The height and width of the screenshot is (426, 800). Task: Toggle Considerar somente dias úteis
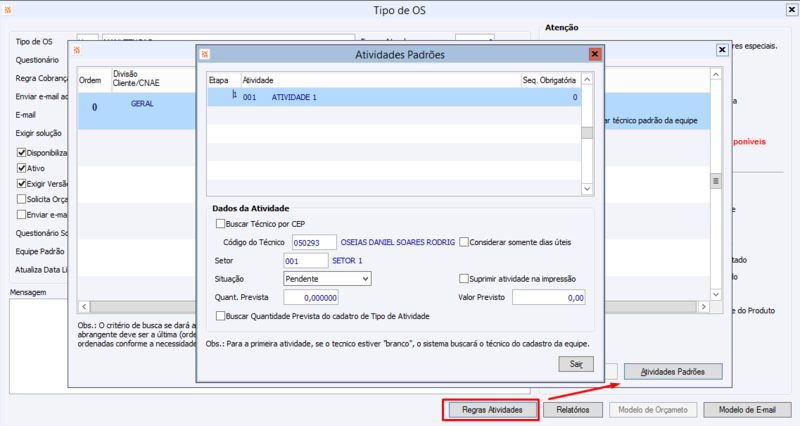tap(464, 242)
